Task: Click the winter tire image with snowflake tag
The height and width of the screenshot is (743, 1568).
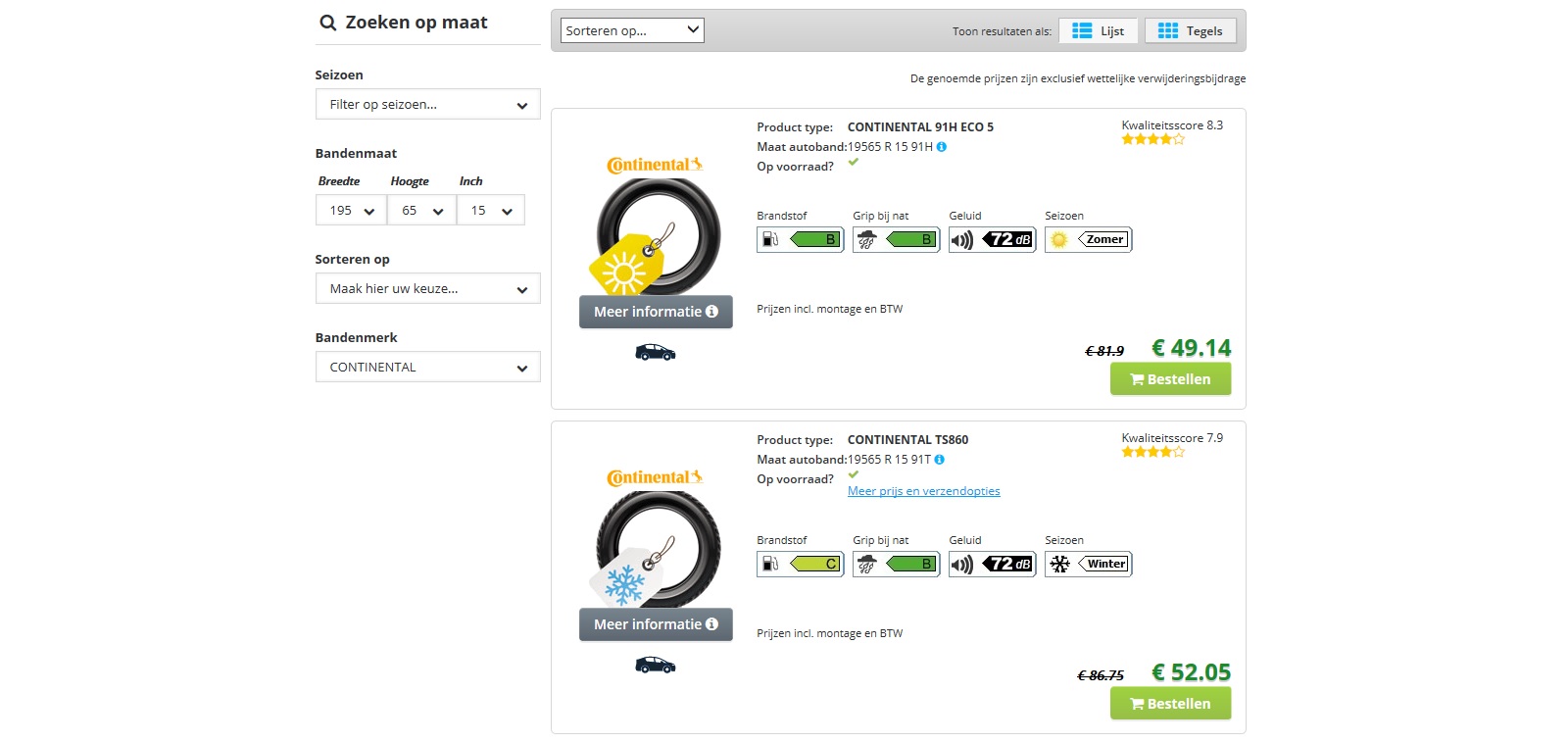Action: pyautogui.click(x=655, y=549)
